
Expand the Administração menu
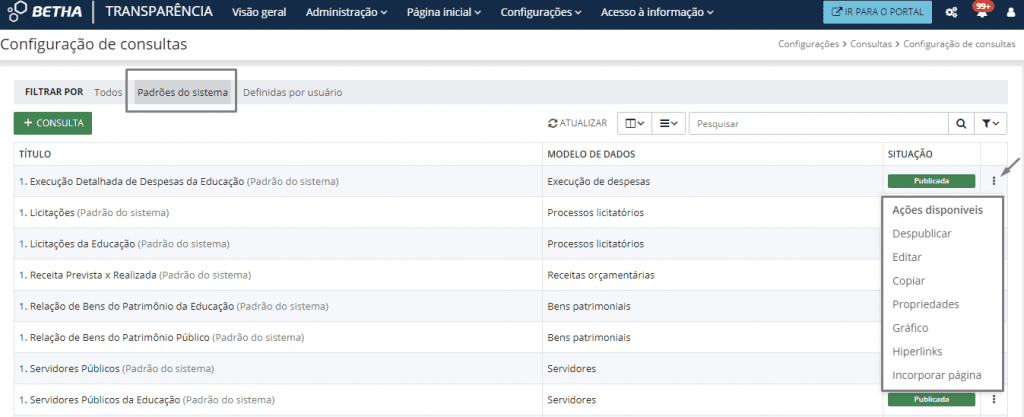coord(347,13)
